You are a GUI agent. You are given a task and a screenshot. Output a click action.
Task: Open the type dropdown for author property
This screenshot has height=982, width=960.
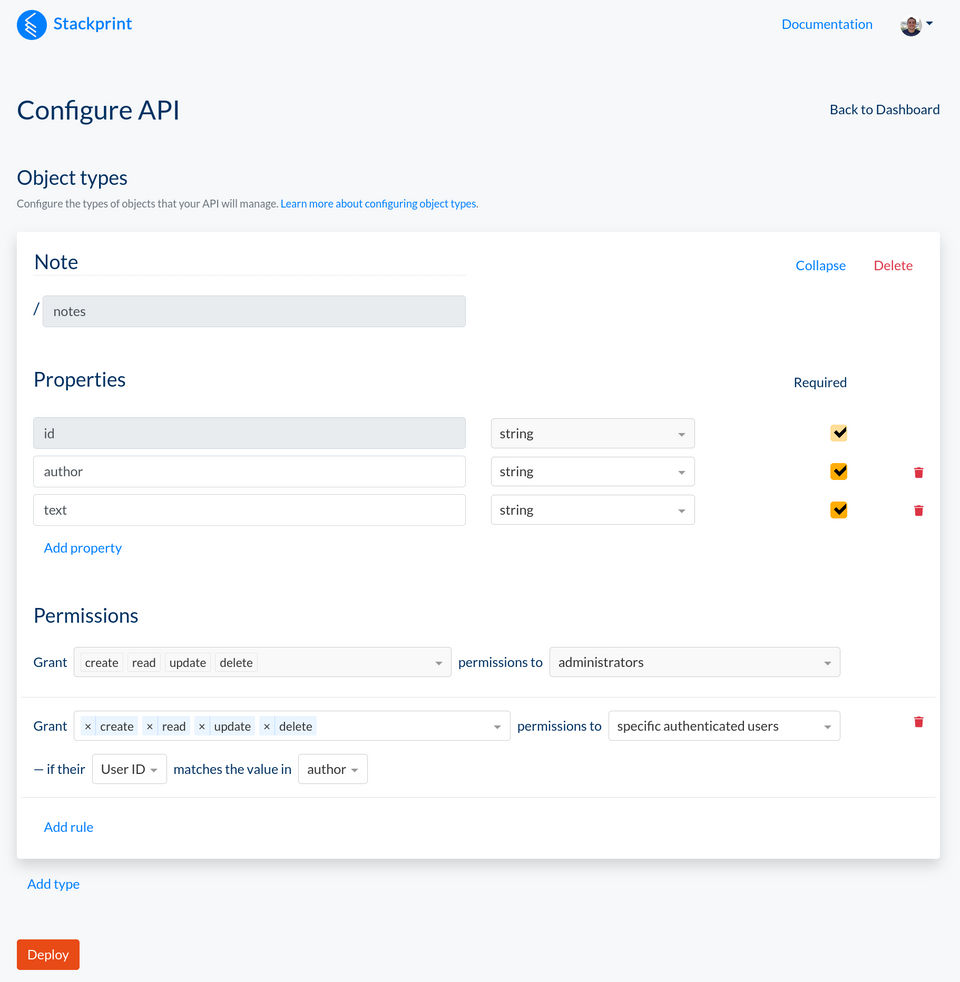tap(592, 472)
